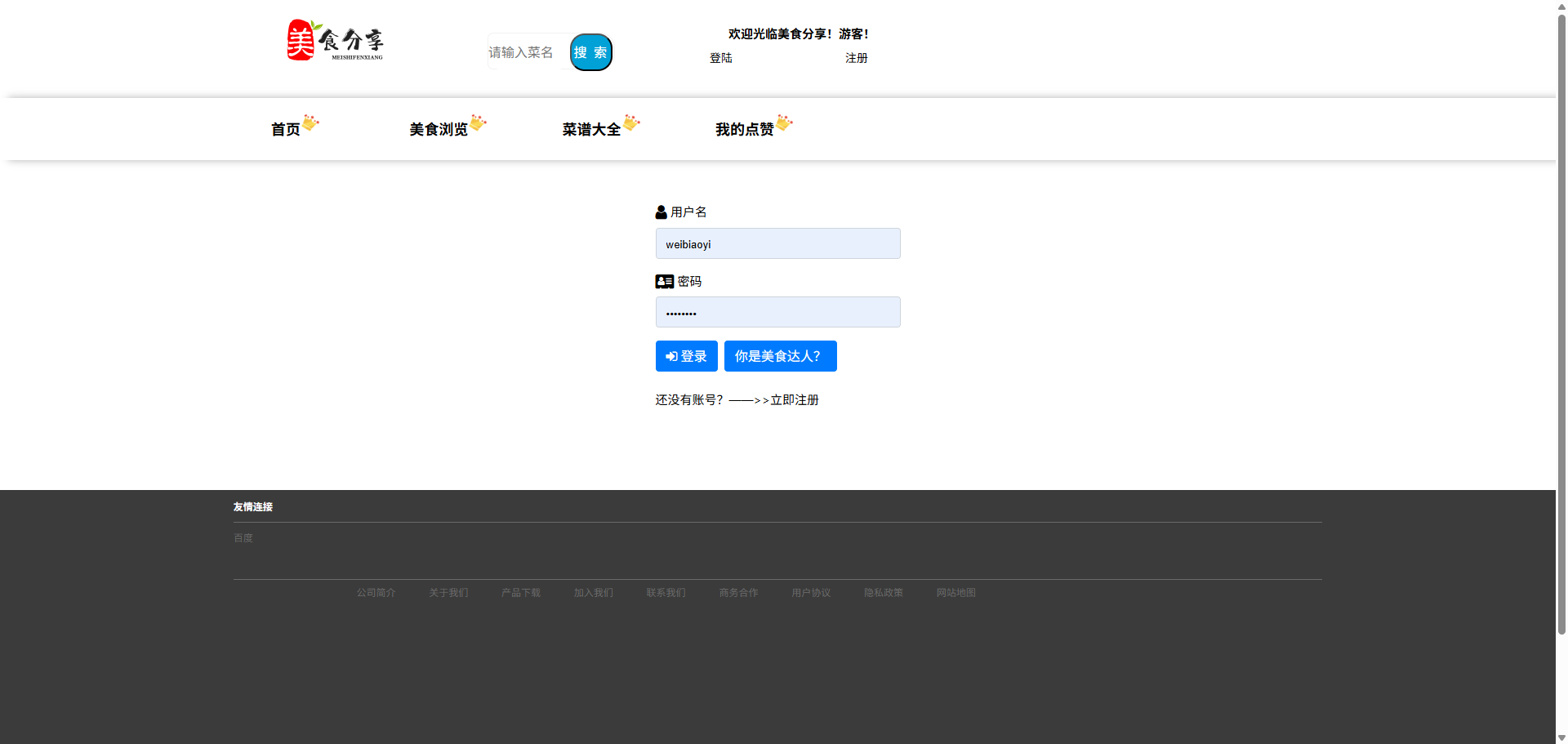The height and width of the screenshot is (744, 1568).
Task: Open the 首页 navigation item
Action: coord(286,130)
